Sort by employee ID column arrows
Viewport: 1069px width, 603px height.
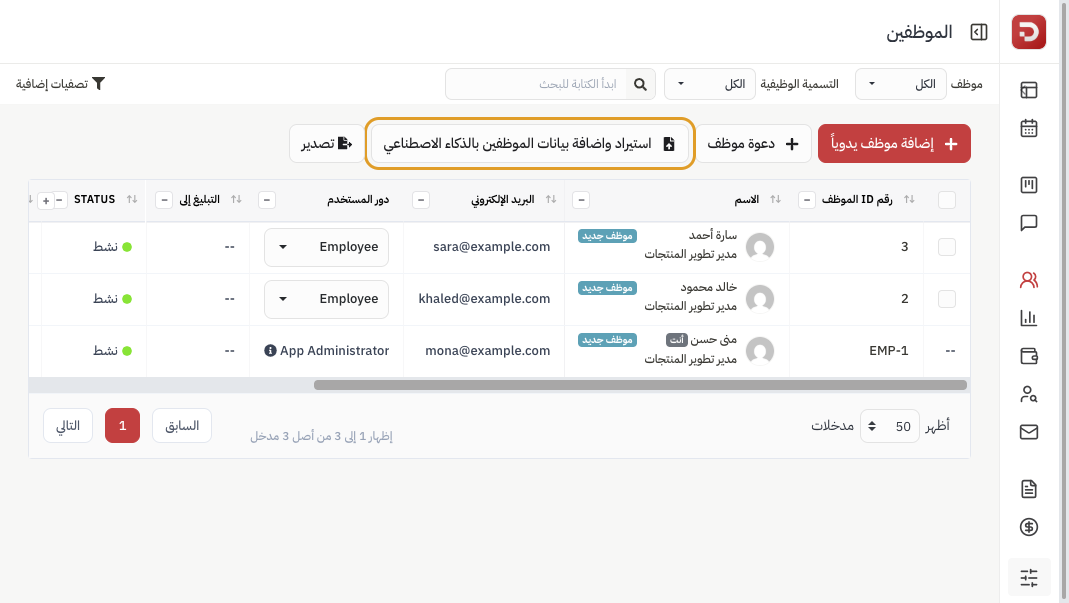click(x=909, y=199)
